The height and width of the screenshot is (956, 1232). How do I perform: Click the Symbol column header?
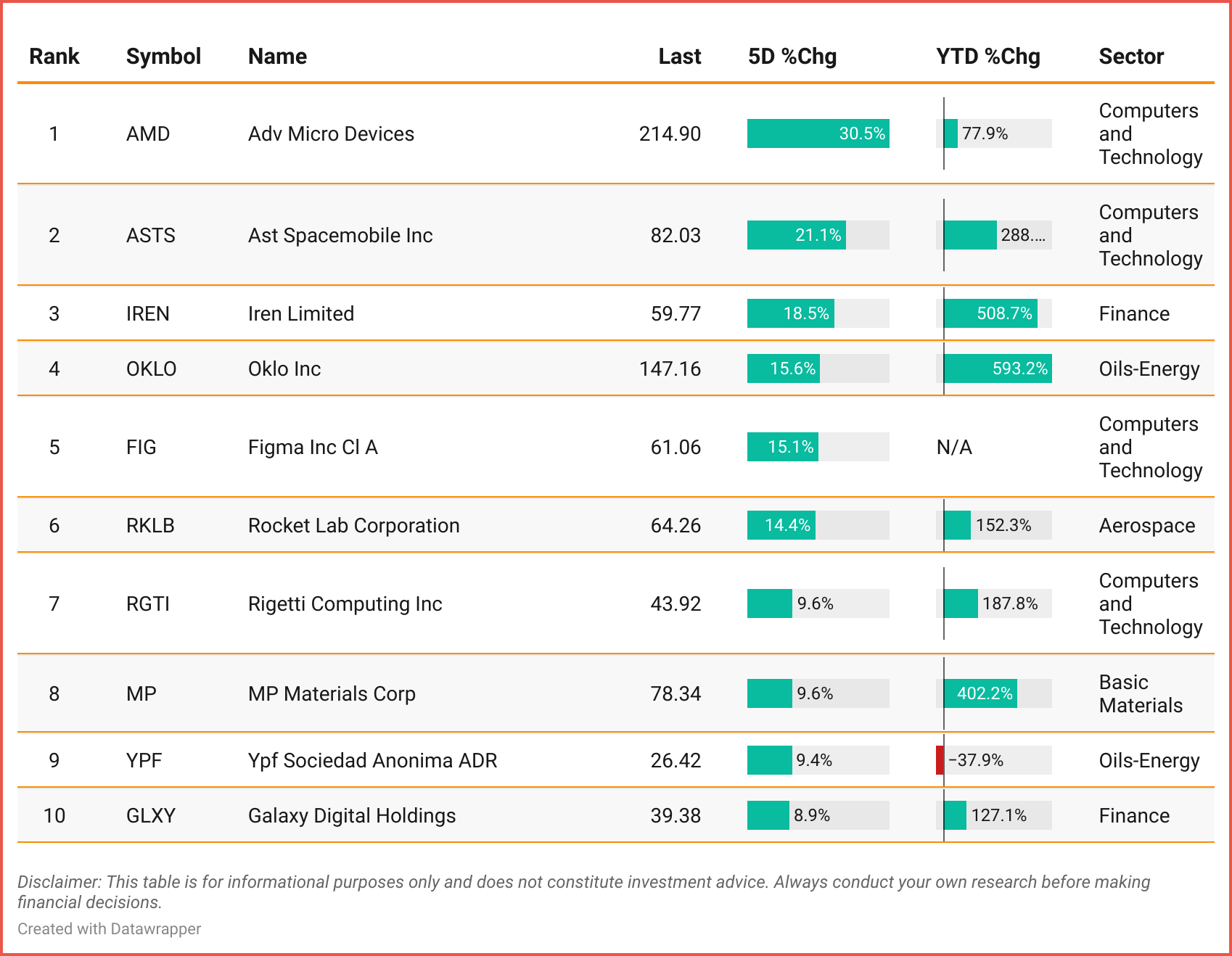[163, 57]
